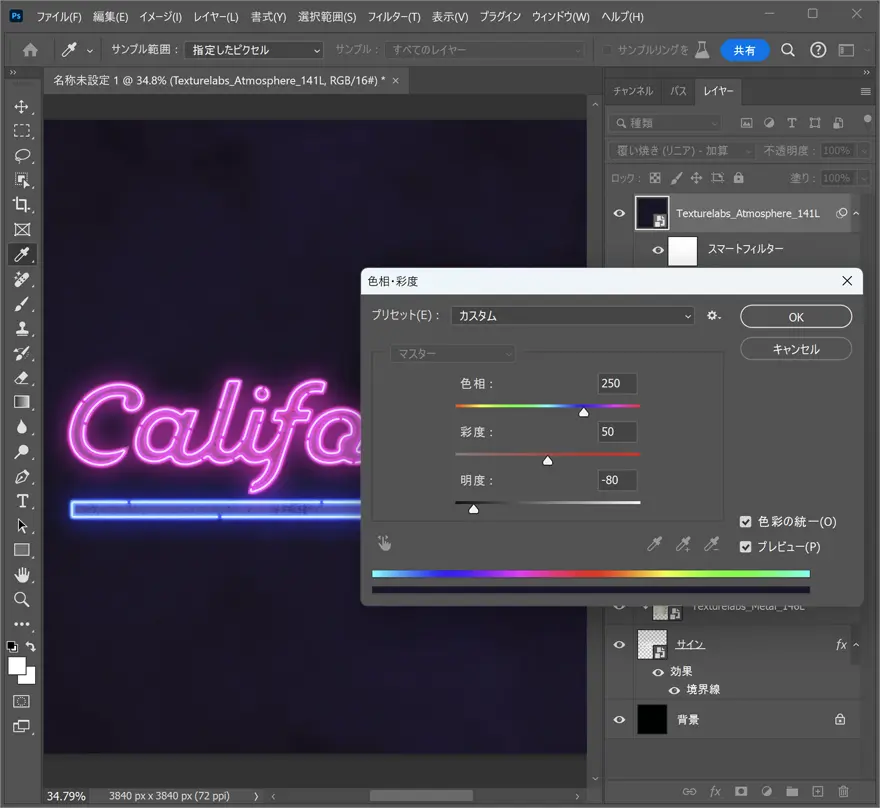This screenshot has height=808, width=880.
Task: Toggle スマートフィルター visibility eye
Action: click(x=658, y=250)
